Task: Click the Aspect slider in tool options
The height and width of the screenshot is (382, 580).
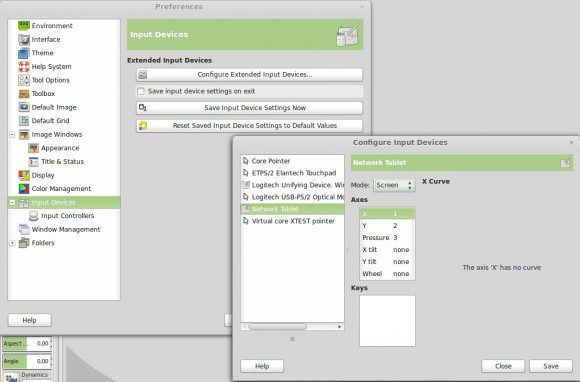Action: coord(26,344)
